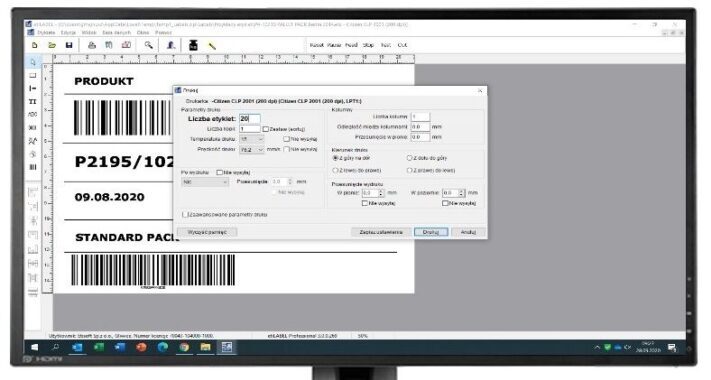Open Chrome from the taskbar
711x380 pixels.
tap(184, 347)
